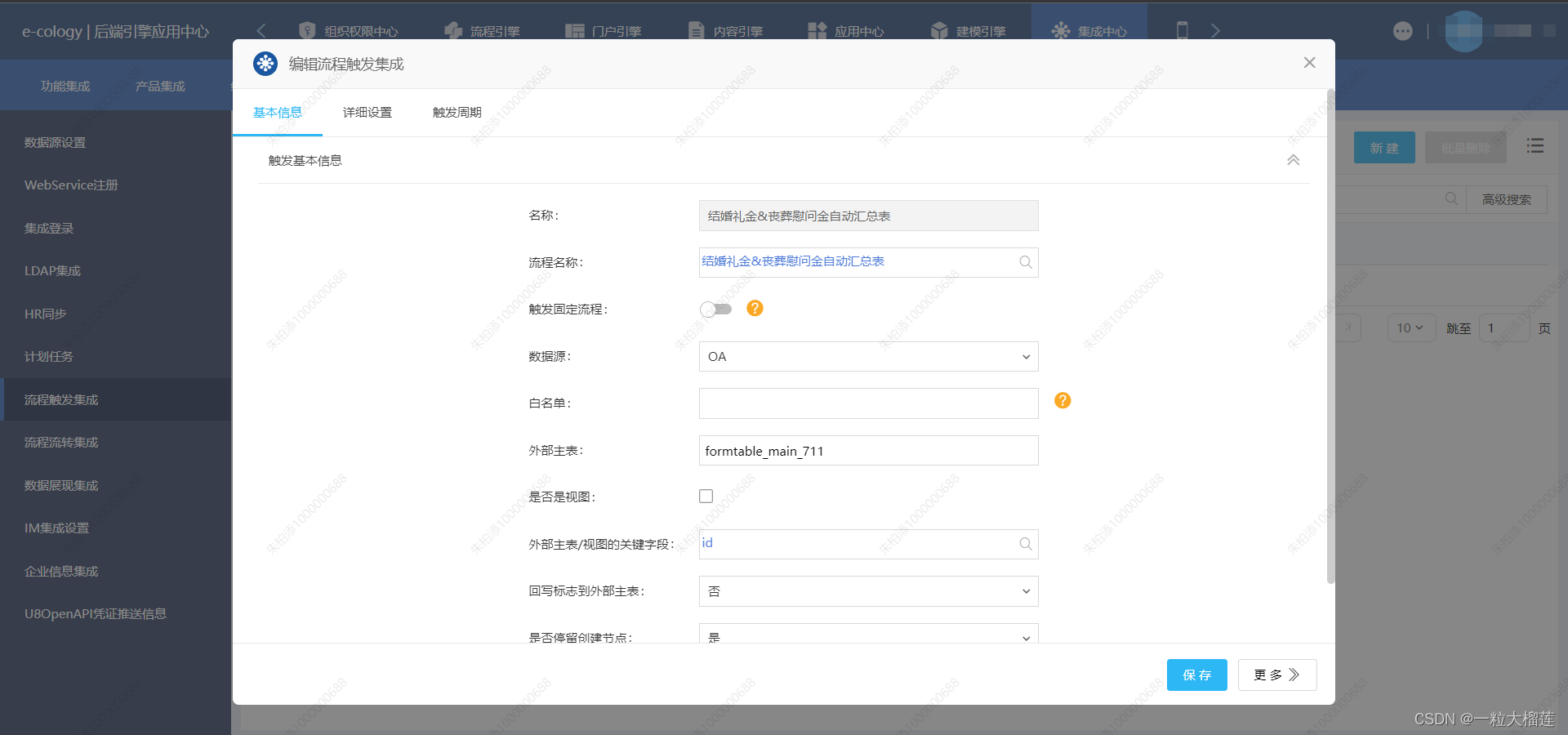This screenshot has height=735, width=1568.
Task: Open the 组织权限中心 module icon
Action: [307, 30]
